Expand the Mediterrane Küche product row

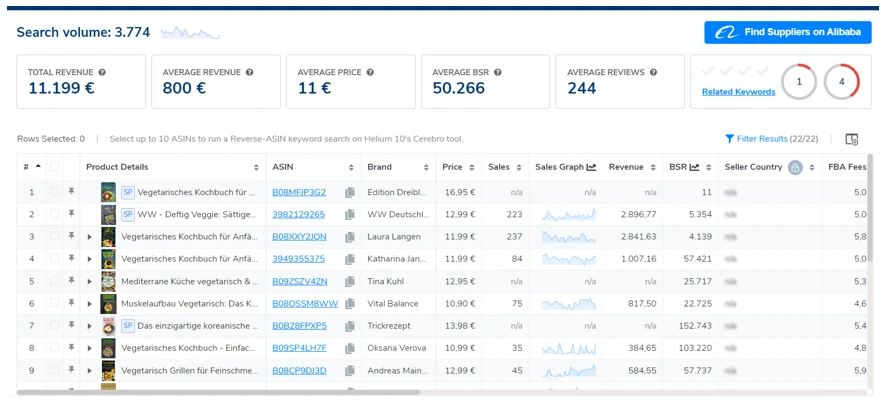(x=90, y=281)
